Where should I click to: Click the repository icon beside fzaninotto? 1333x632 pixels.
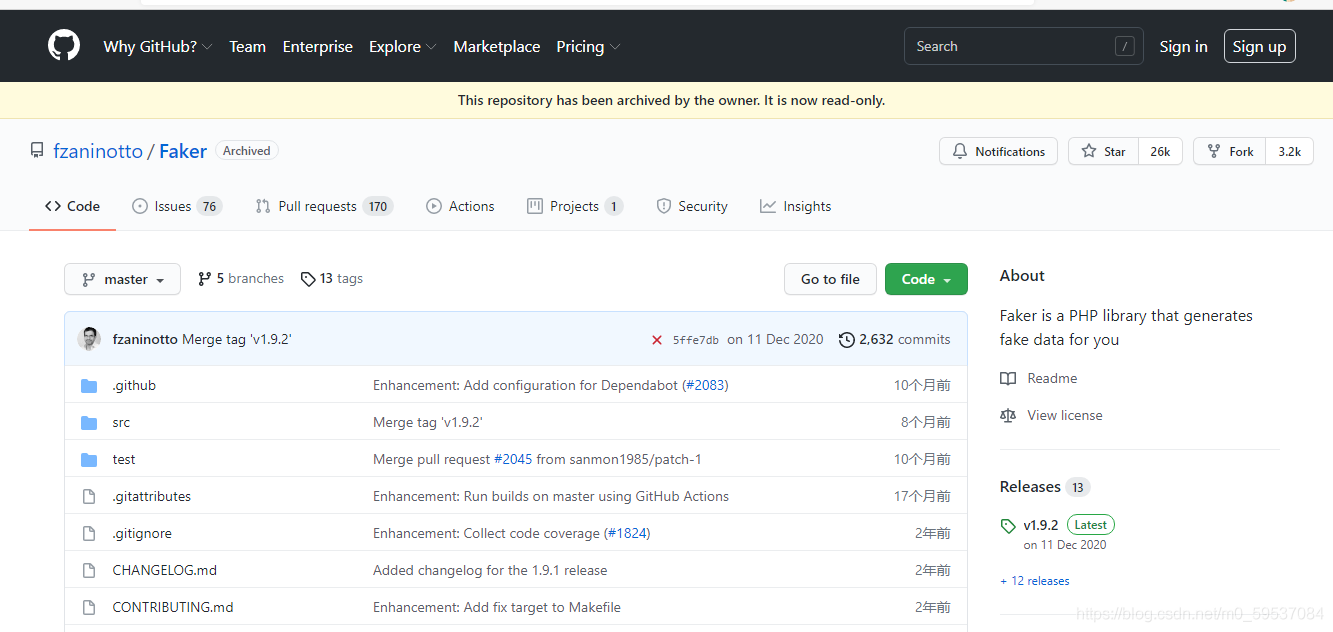click(37, 151)
